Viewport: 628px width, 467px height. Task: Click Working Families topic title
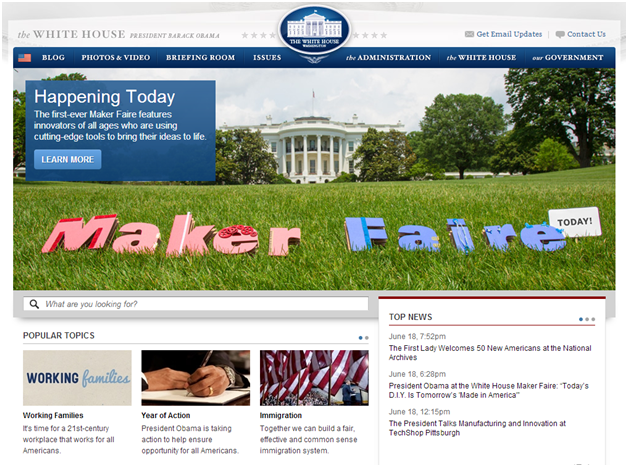[53, 415]
